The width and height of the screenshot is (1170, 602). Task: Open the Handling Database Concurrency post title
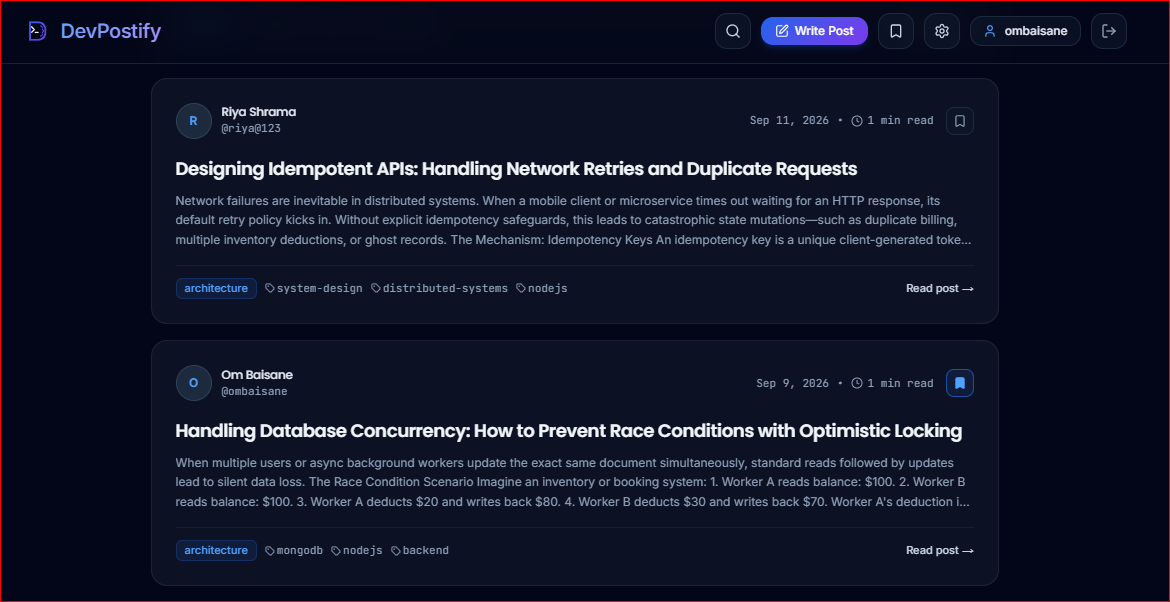pyautogui.click(x=569, y=431)
